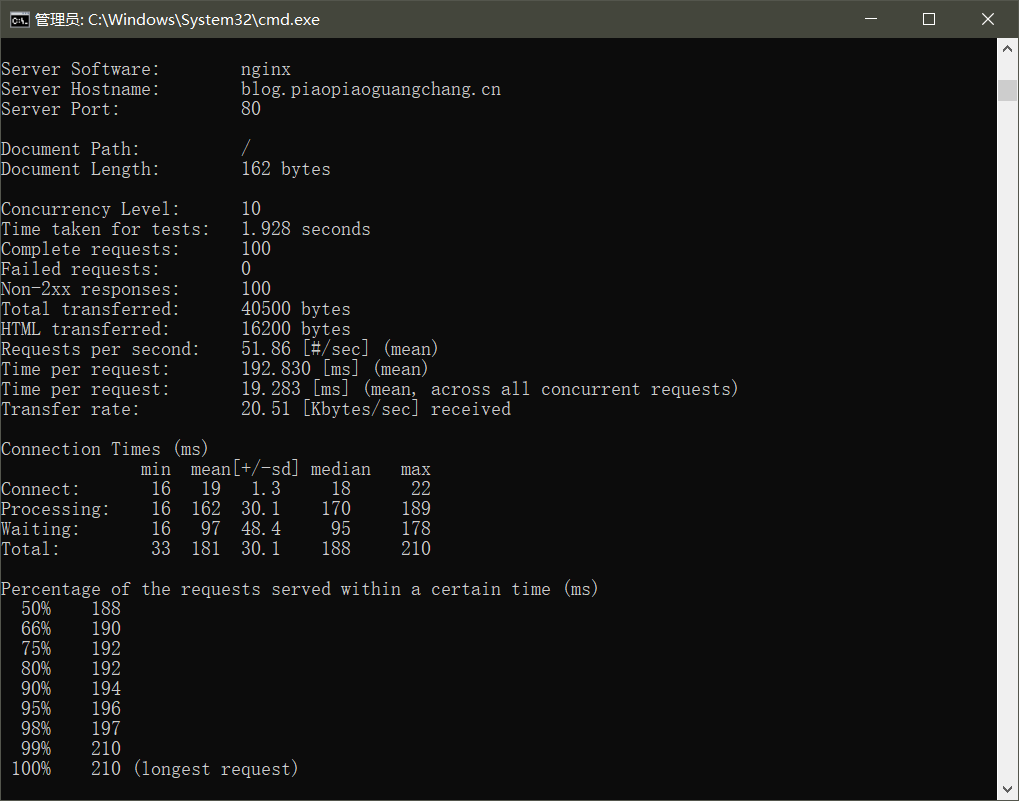Click the Total transferred 40500 bytes value
This screenshot has width=1019, height=801.
pos(296,309)
